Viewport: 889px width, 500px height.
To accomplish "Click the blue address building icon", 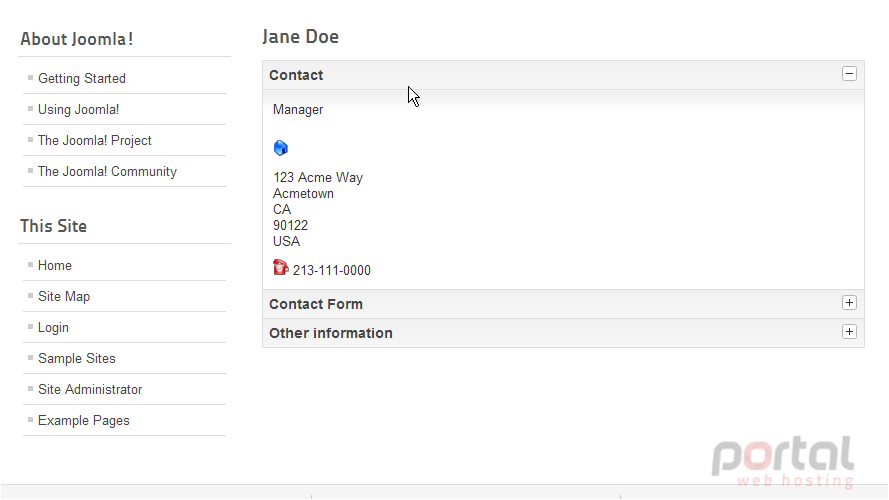I will click(x=281, y=148).
